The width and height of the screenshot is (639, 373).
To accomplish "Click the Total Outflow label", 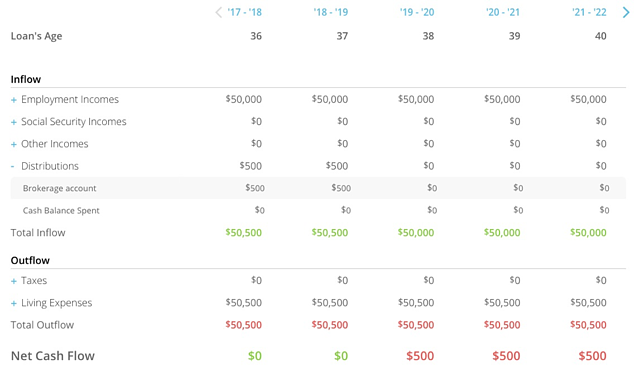I will click(x=42, y=325).
